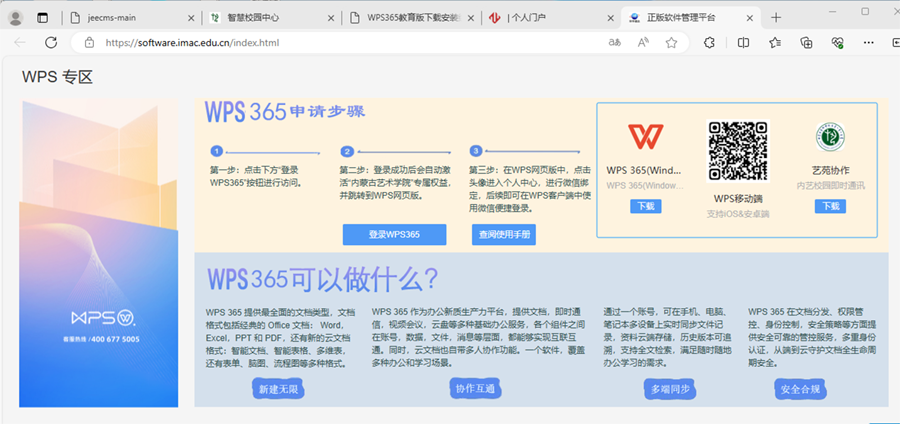Click the WPS mobile QR code
The height and width of the screenshot is (424, 900).
[x=738, y=151]
